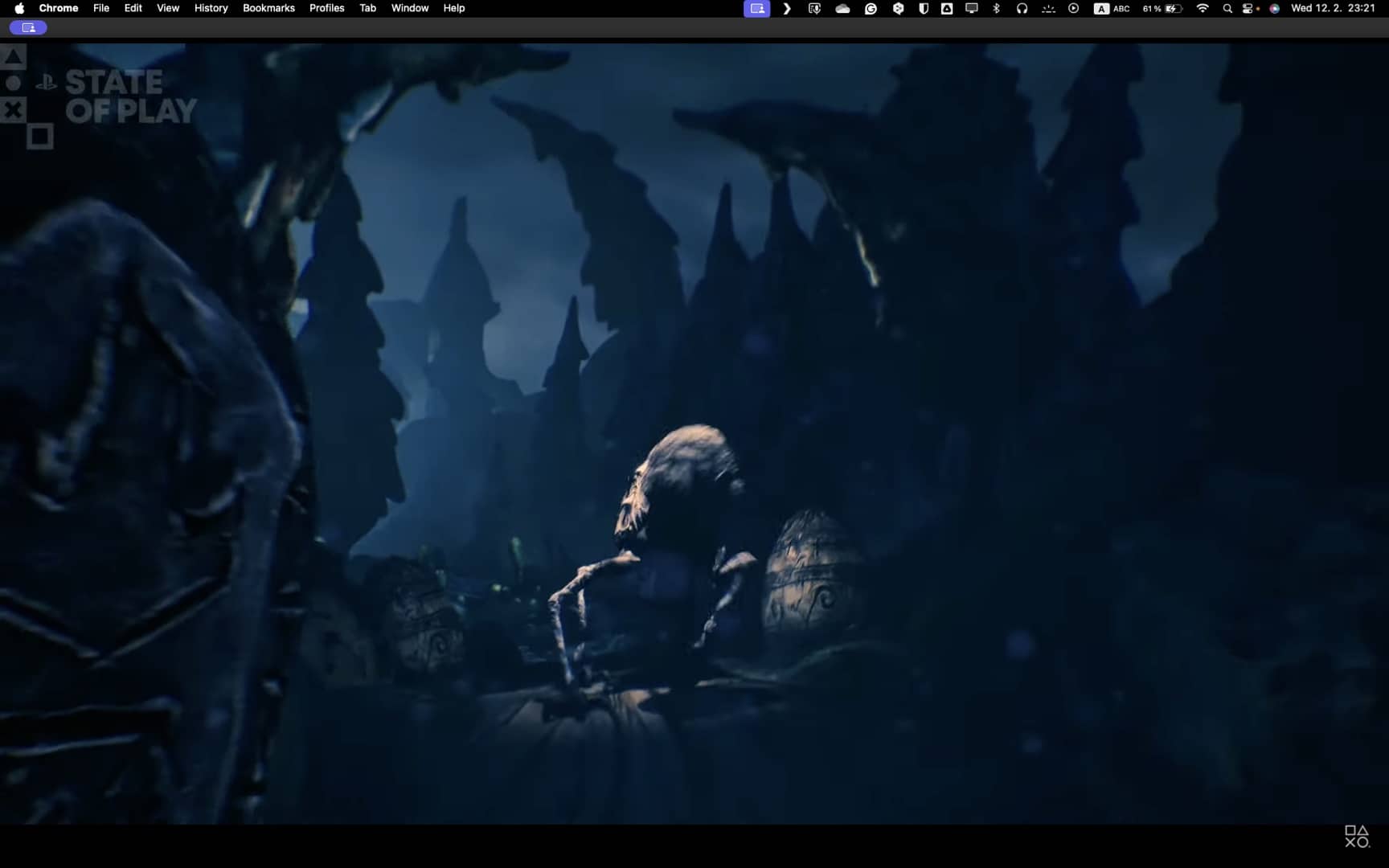1389x868 pixels.
Task: Switch the ABC input source
Action: click(1112, 8)
